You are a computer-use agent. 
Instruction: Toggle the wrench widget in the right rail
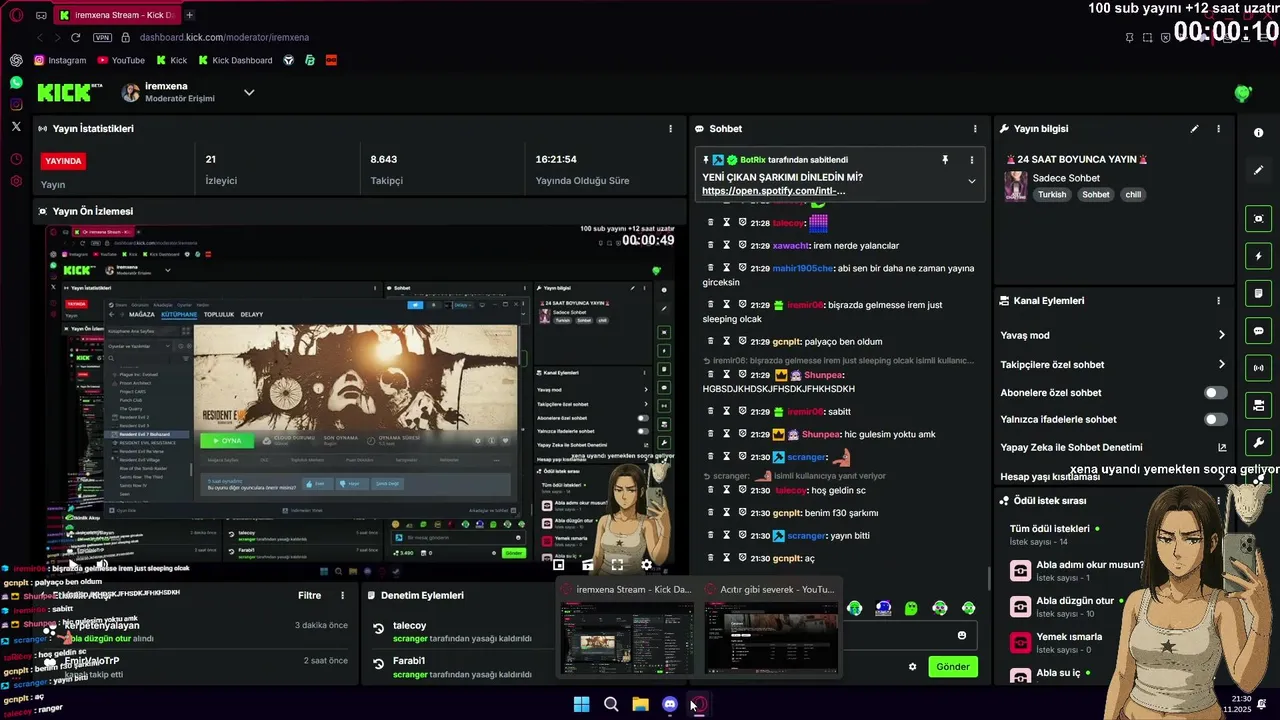click(x=1258, y=442)
